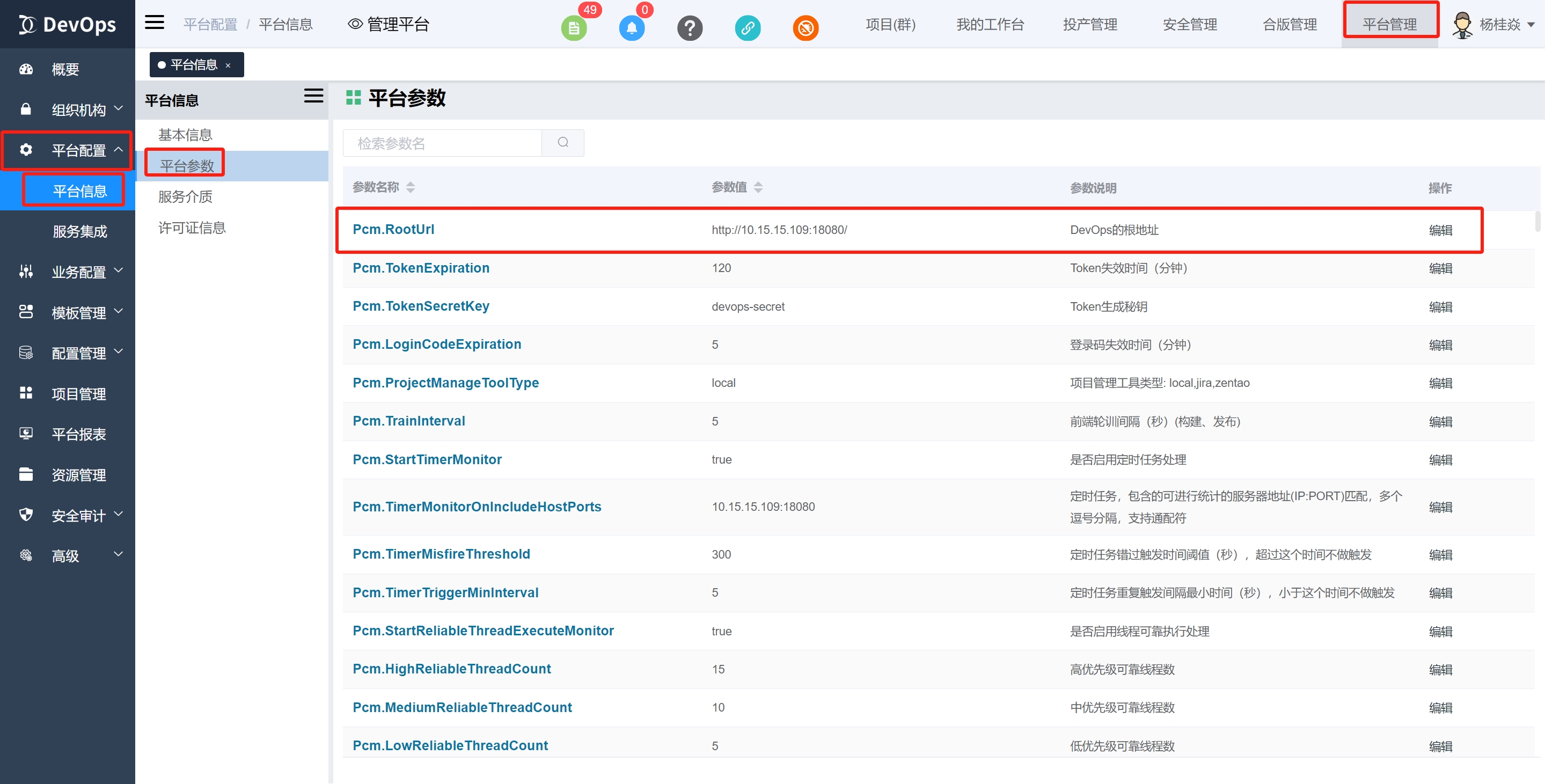
Task: Close the 平台信息 tab
Action: pos(228,65)
